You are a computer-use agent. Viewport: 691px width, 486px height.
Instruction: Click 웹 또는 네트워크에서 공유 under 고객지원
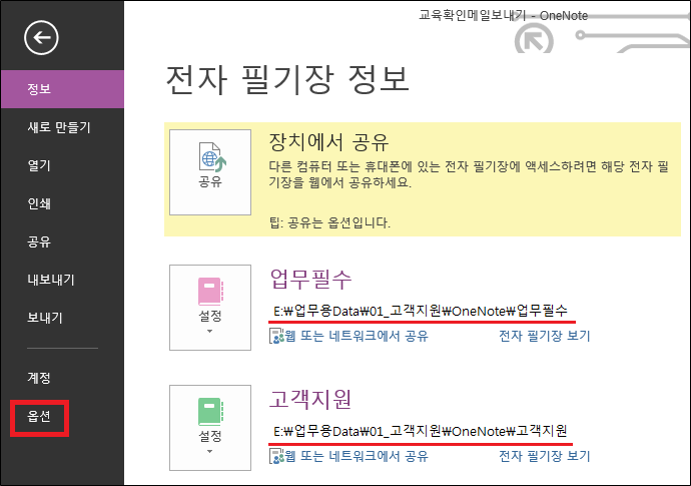[x=357, y=456]
